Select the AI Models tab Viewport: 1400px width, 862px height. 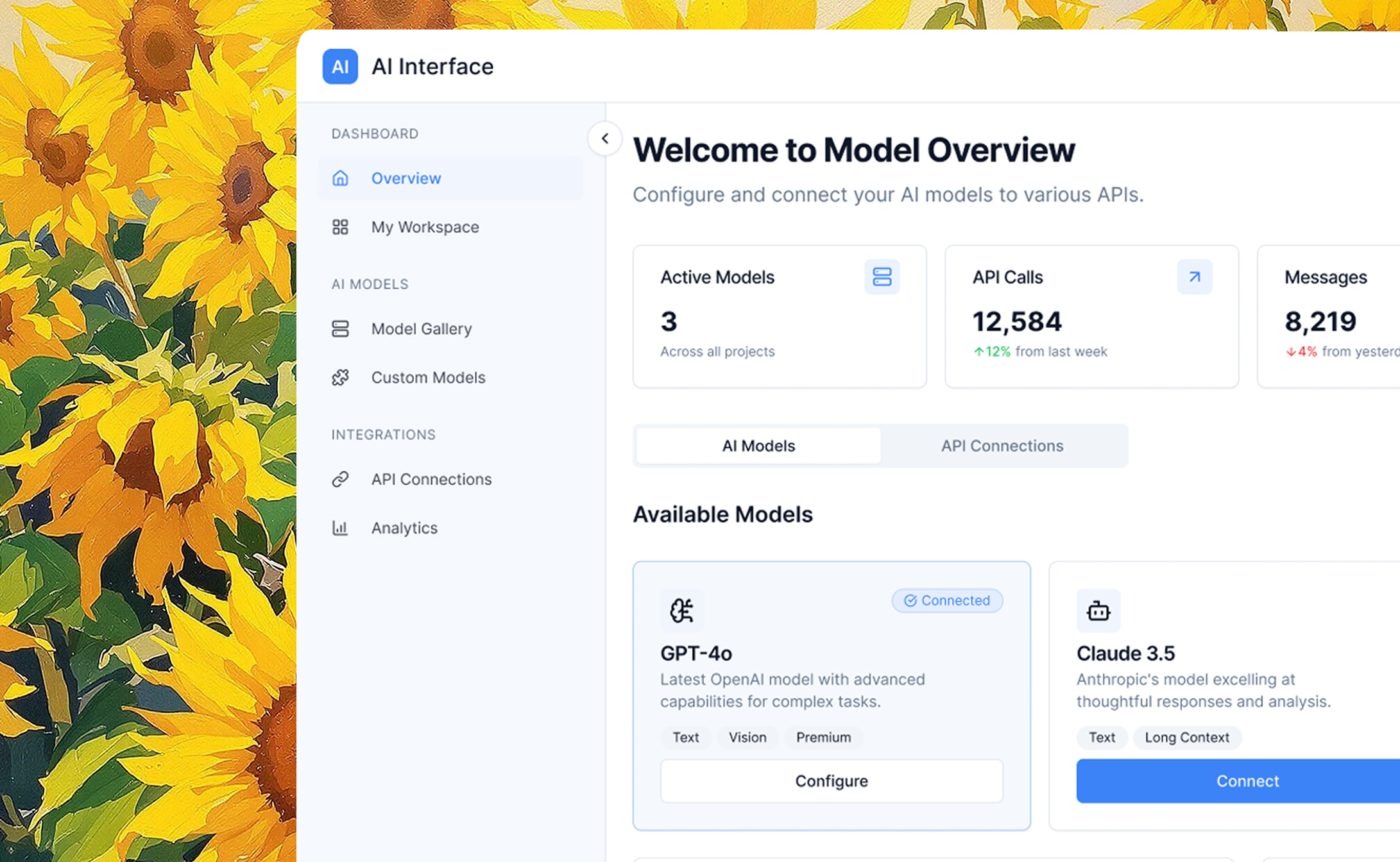[758, 446]
